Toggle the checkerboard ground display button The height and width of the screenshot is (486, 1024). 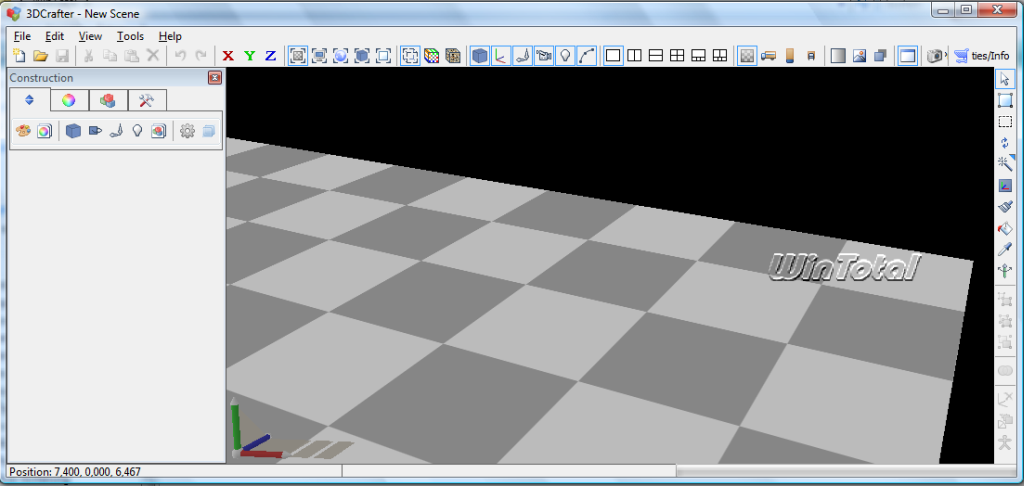[x=746, y=56]
